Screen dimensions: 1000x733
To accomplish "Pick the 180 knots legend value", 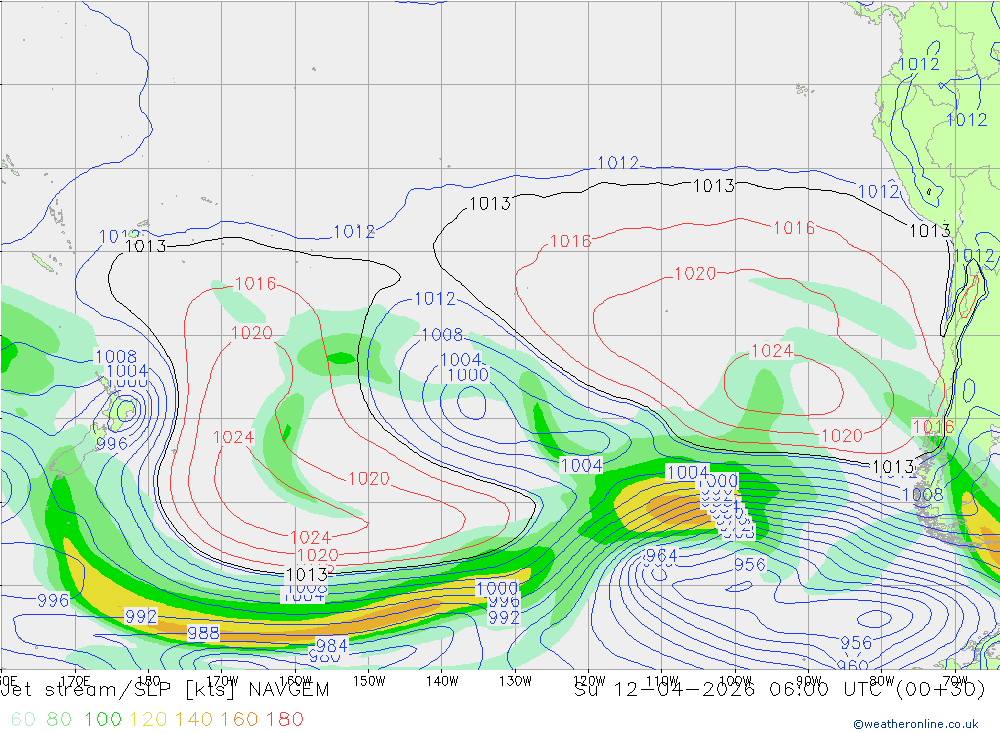I will click(x=284, y=719).
